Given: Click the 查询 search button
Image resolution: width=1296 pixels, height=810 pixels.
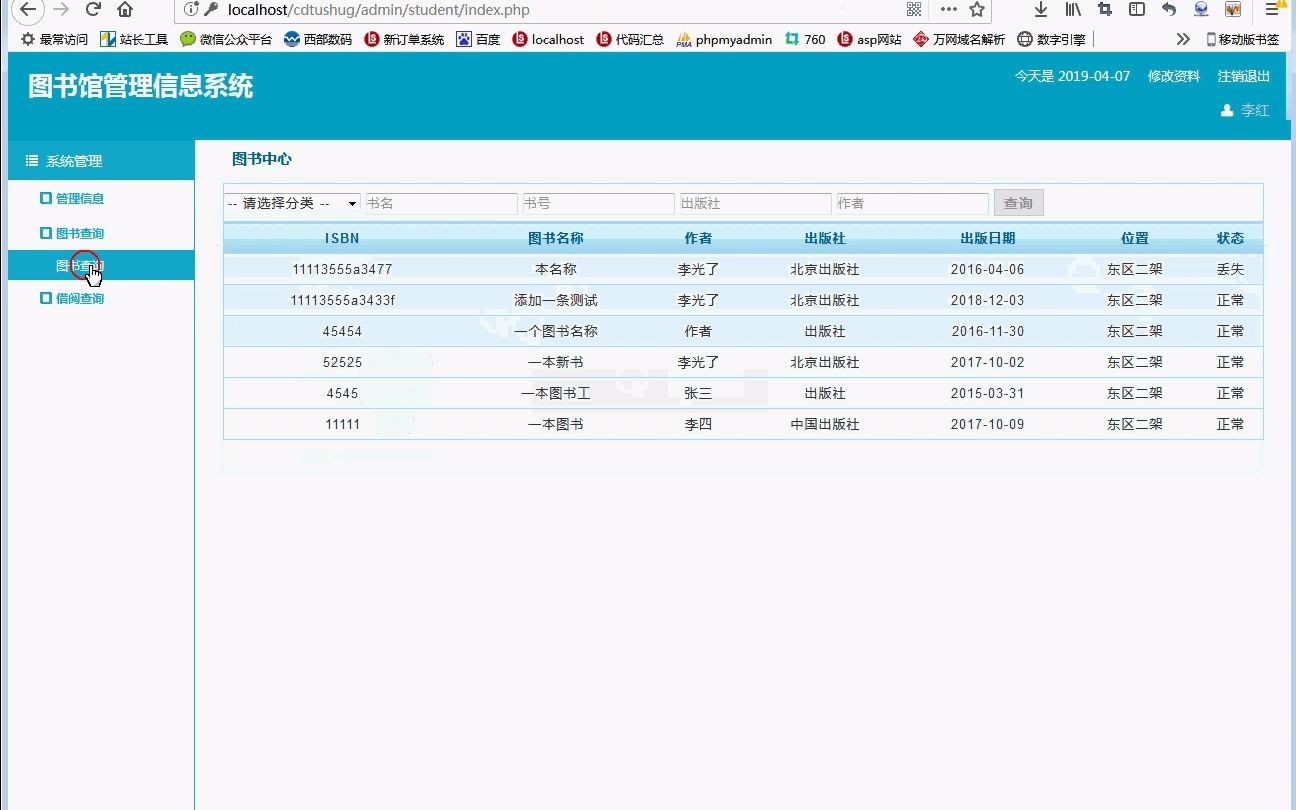Looking at the screenshot, I should point(1019,203).
